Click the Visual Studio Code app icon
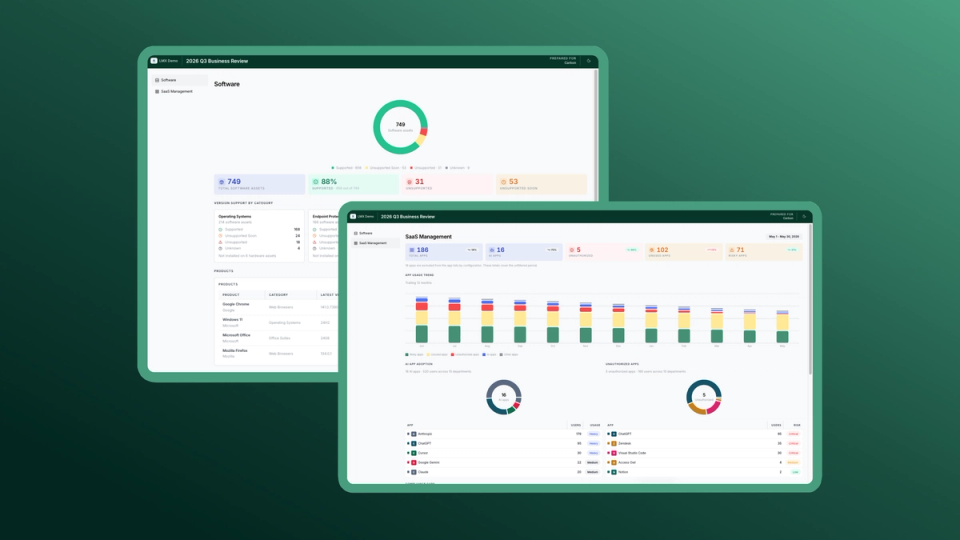Viewport: 960px width, 540px height. [x=614, y=453]
